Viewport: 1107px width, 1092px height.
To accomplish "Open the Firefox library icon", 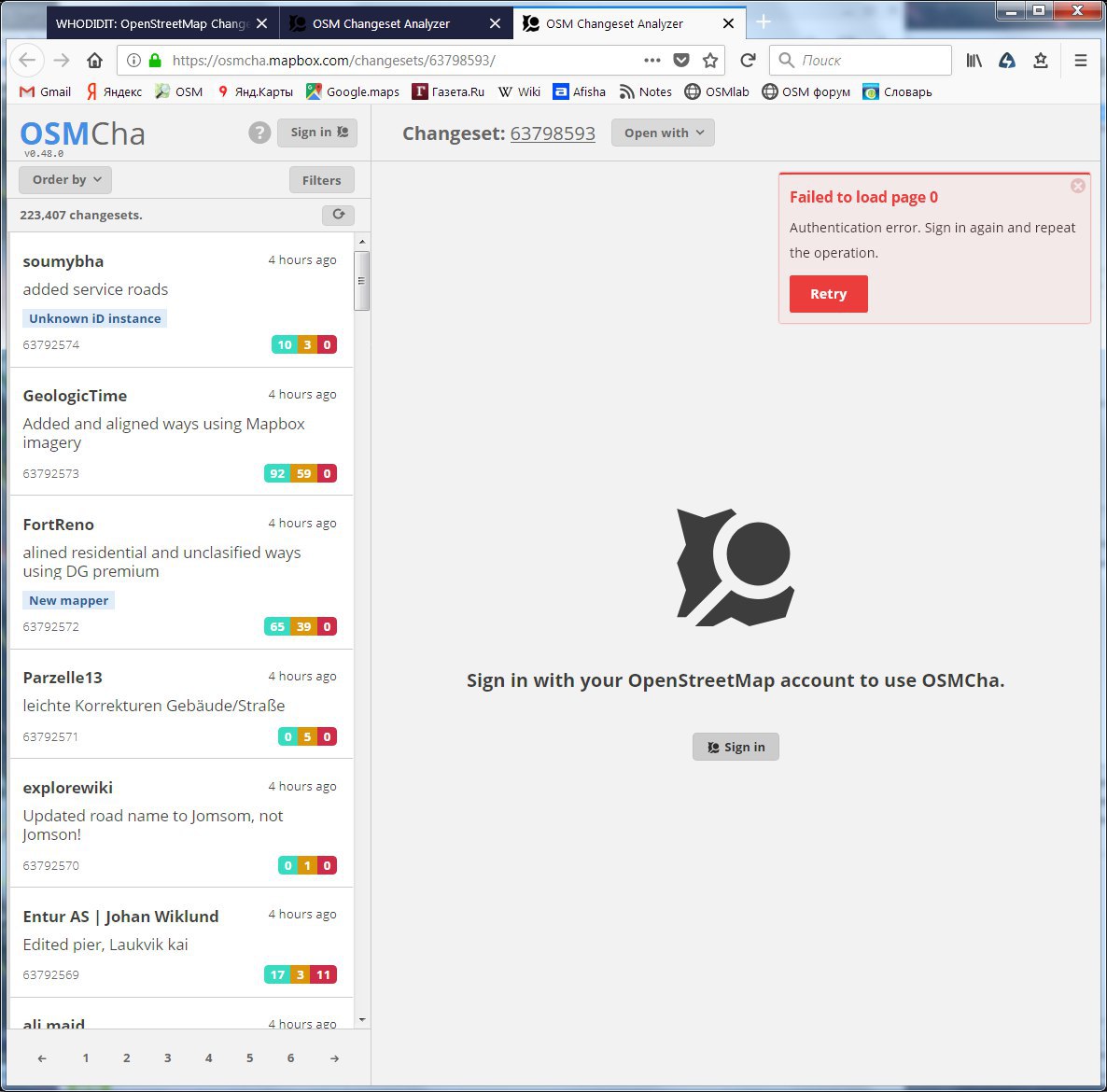I will [974, 60].
